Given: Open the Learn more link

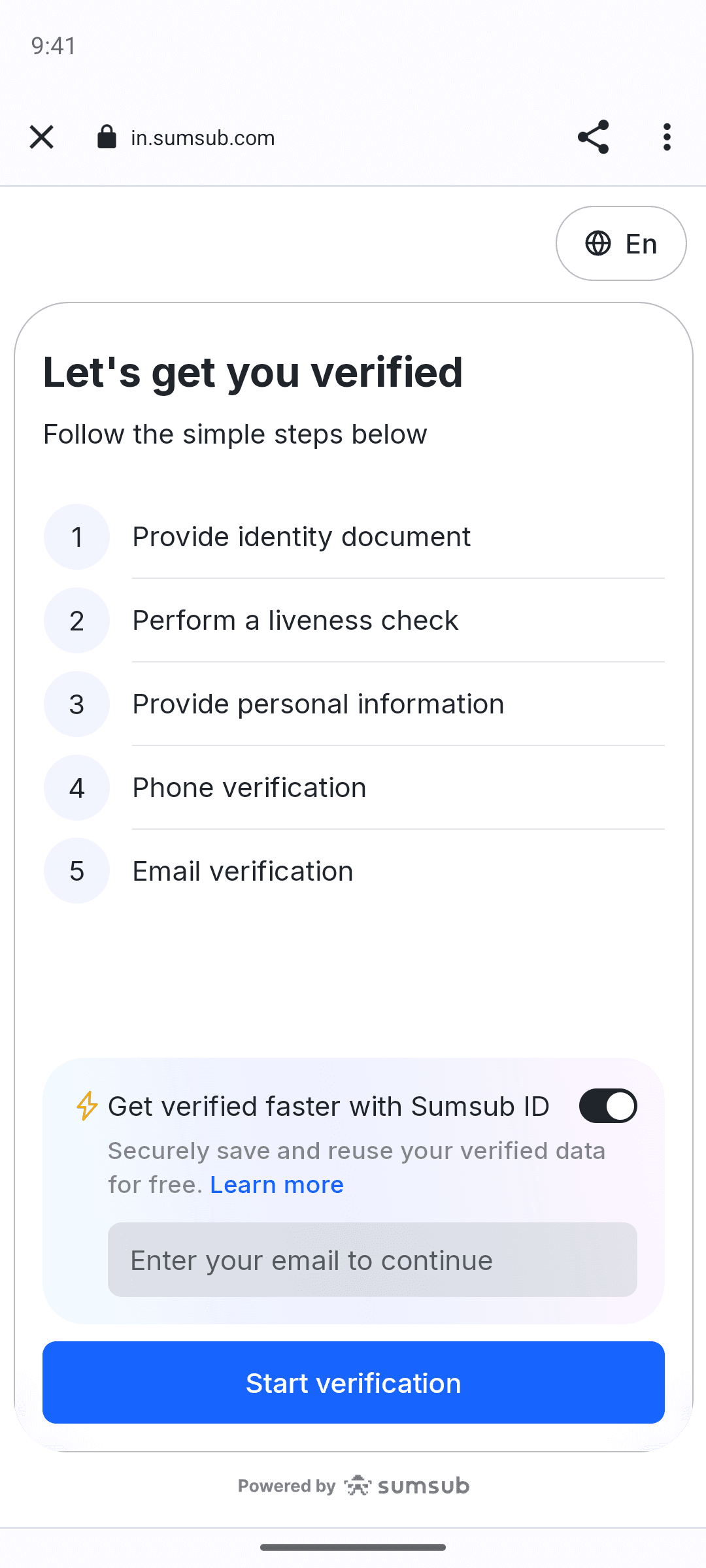Looking at the screenshot, I should [277, 1184].
